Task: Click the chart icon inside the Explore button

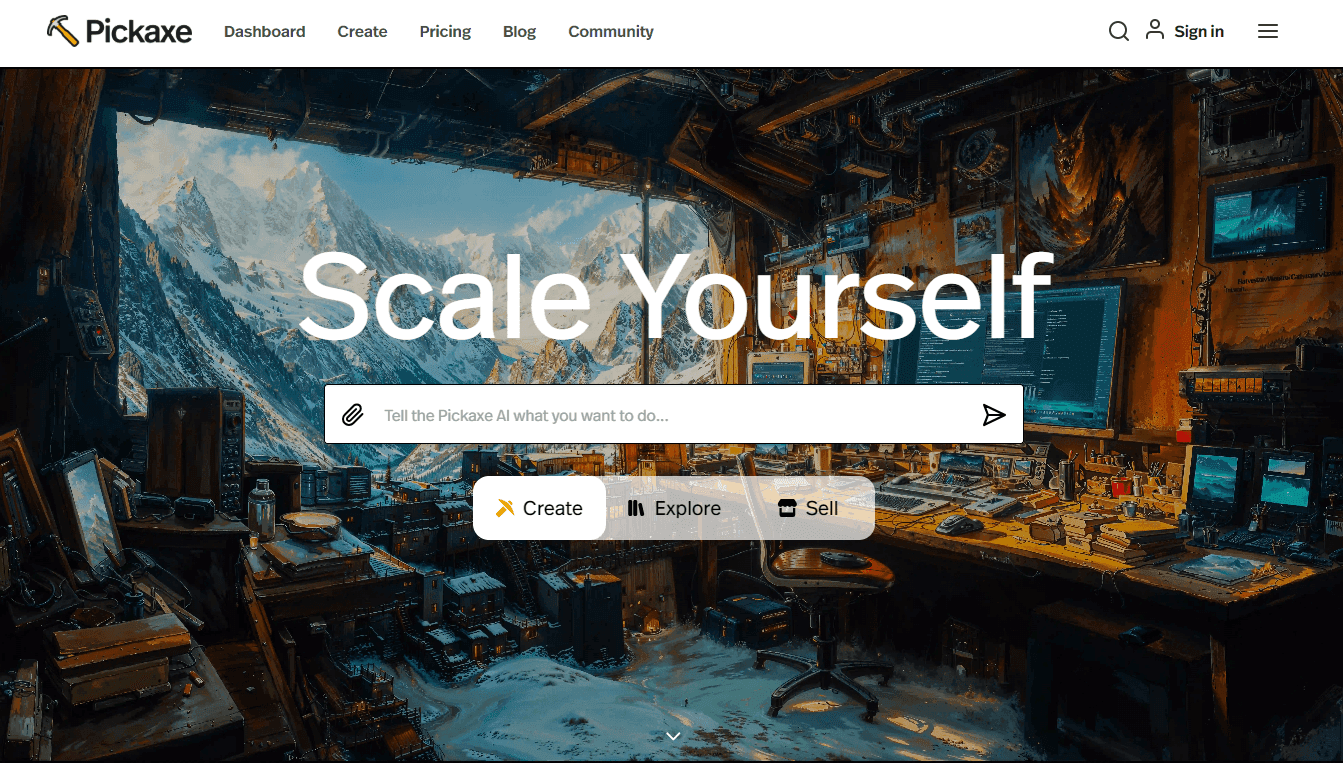Action: [x=637, y=507]
